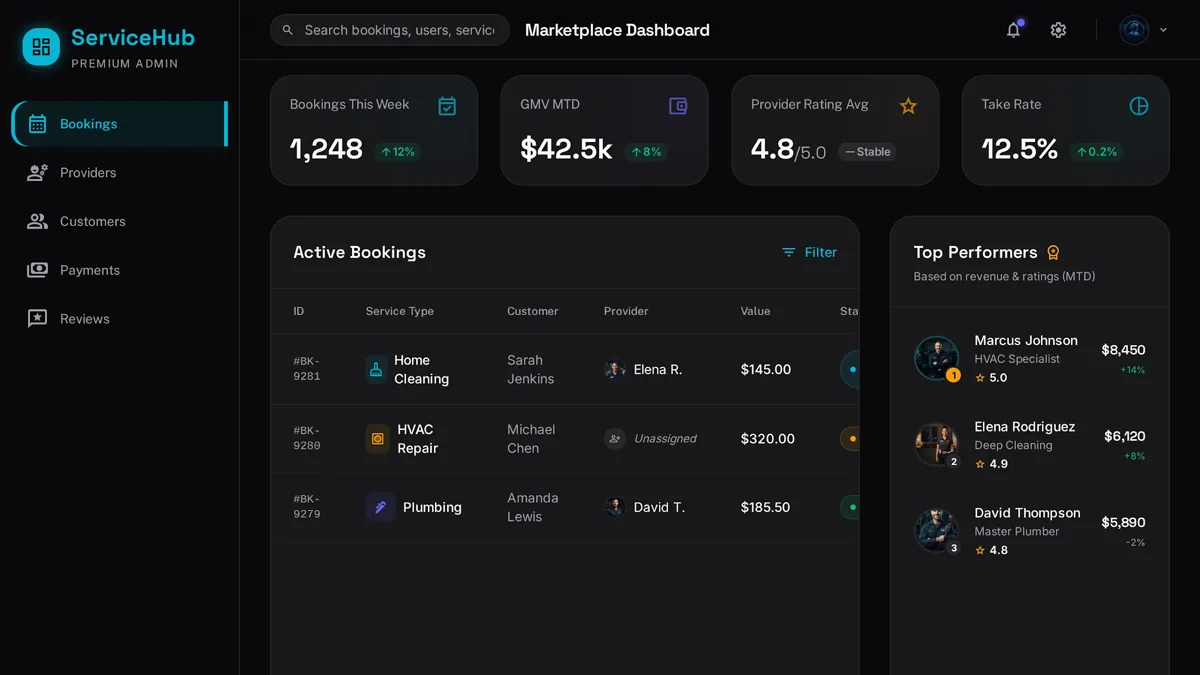Open David Thompson's performer avatar
The height and width of the screenshot is (675, 1200).
(x=937, y=530)
